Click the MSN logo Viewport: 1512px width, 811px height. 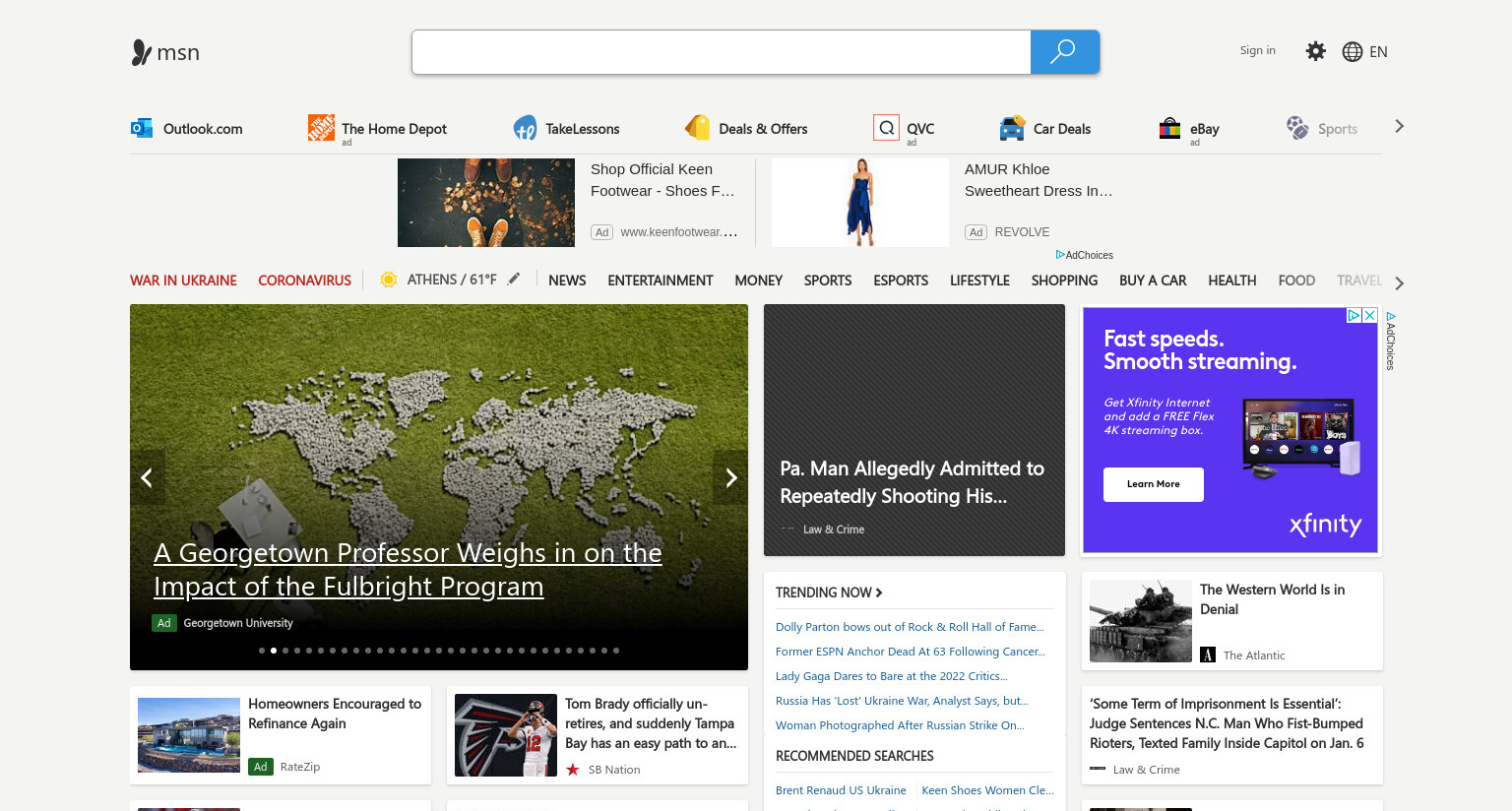click(165, 52)
